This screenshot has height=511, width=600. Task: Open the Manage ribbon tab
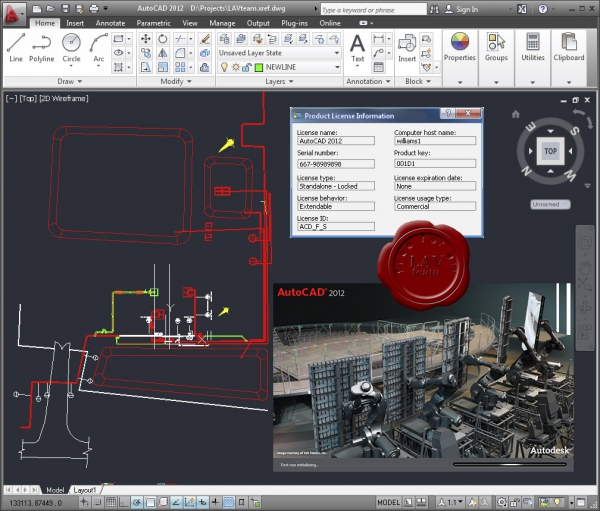coord(222,23)
